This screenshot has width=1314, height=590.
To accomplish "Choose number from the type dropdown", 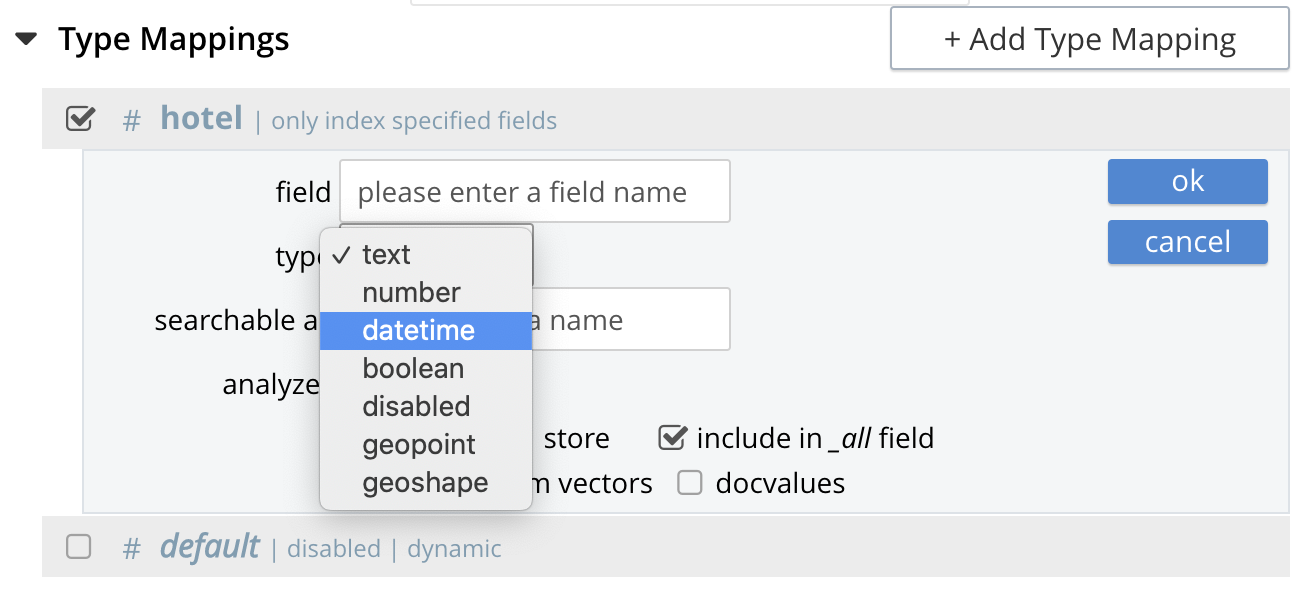I will coord(411,293).
